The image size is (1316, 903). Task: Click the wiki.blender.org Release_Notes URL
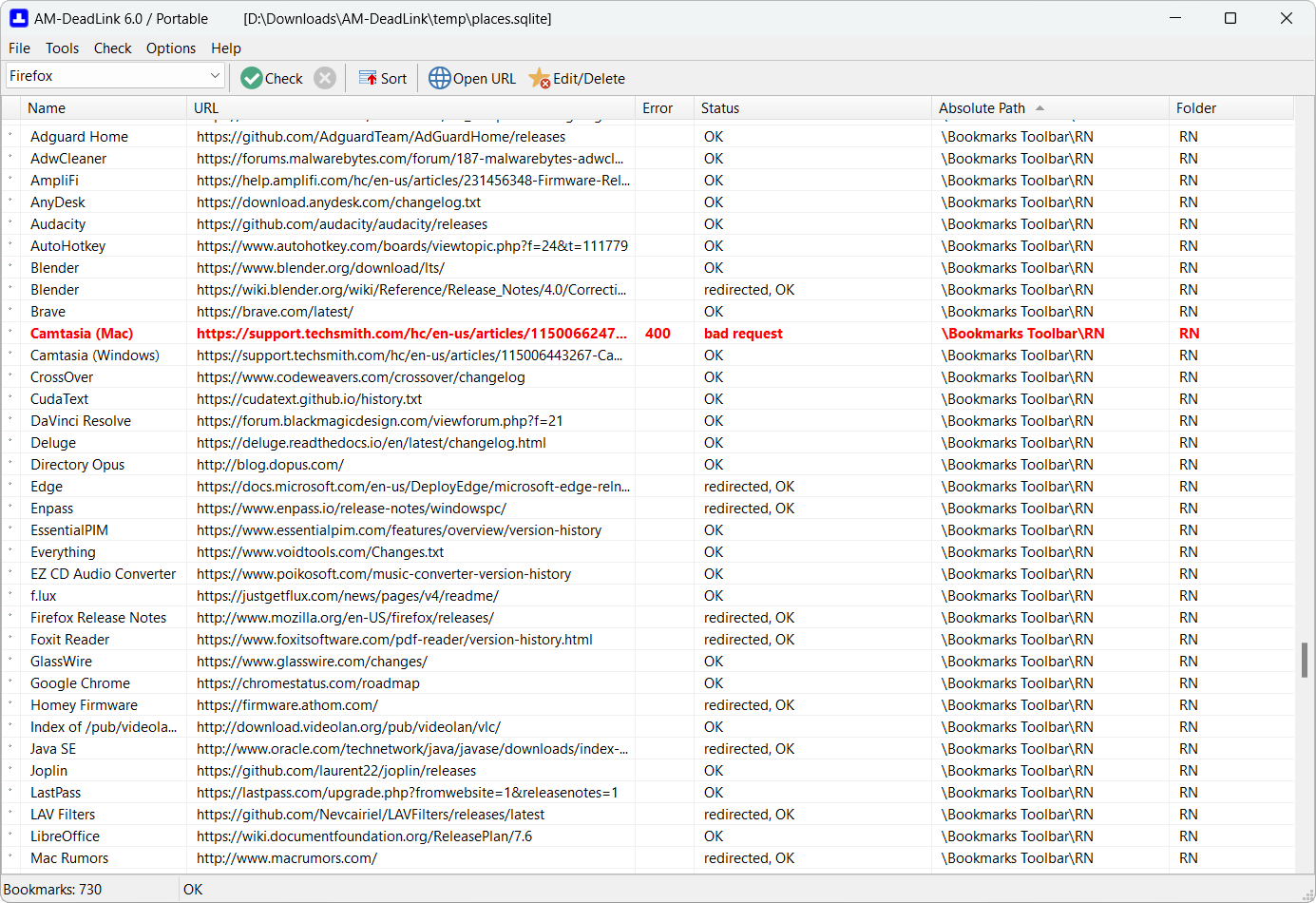click(411, 290)
